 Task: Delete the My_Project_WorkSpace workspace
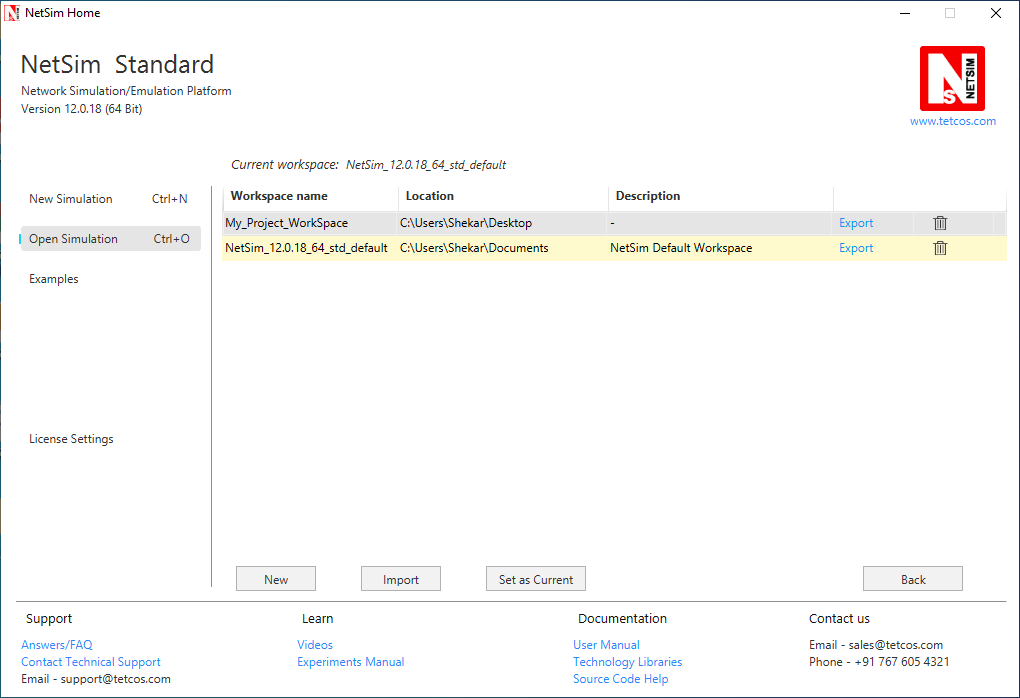939,222
